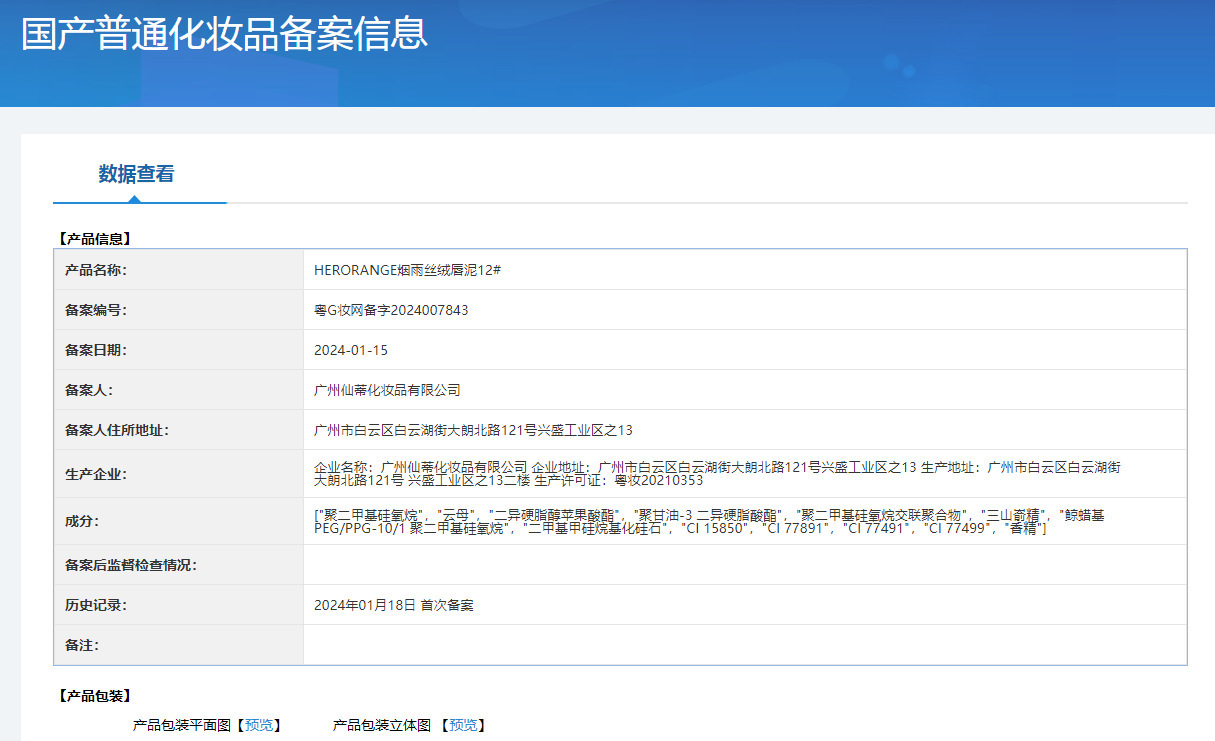Screen dimensions: 1215x741
Task: Select the 【产品信息】 section heading
Action: 93,239
